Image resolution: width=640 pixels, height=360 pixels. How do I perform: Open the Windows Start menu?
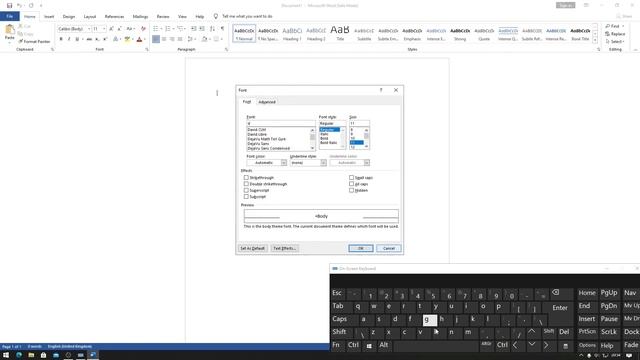(x=6, y=355)
